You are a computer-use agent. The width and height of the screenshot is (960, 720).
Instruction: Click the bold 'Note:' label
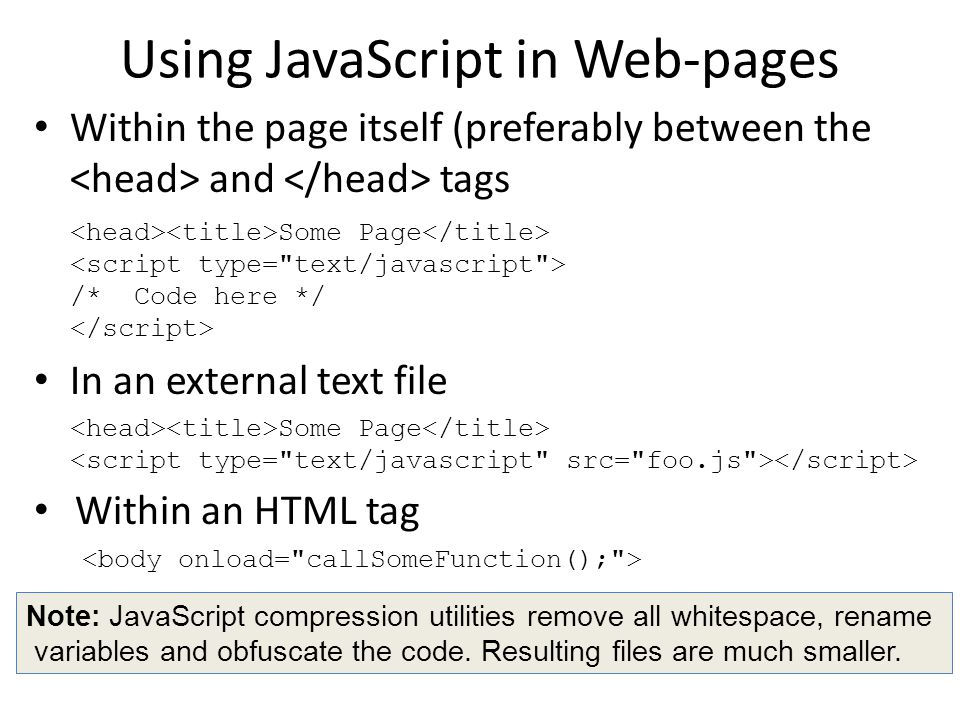63,617
